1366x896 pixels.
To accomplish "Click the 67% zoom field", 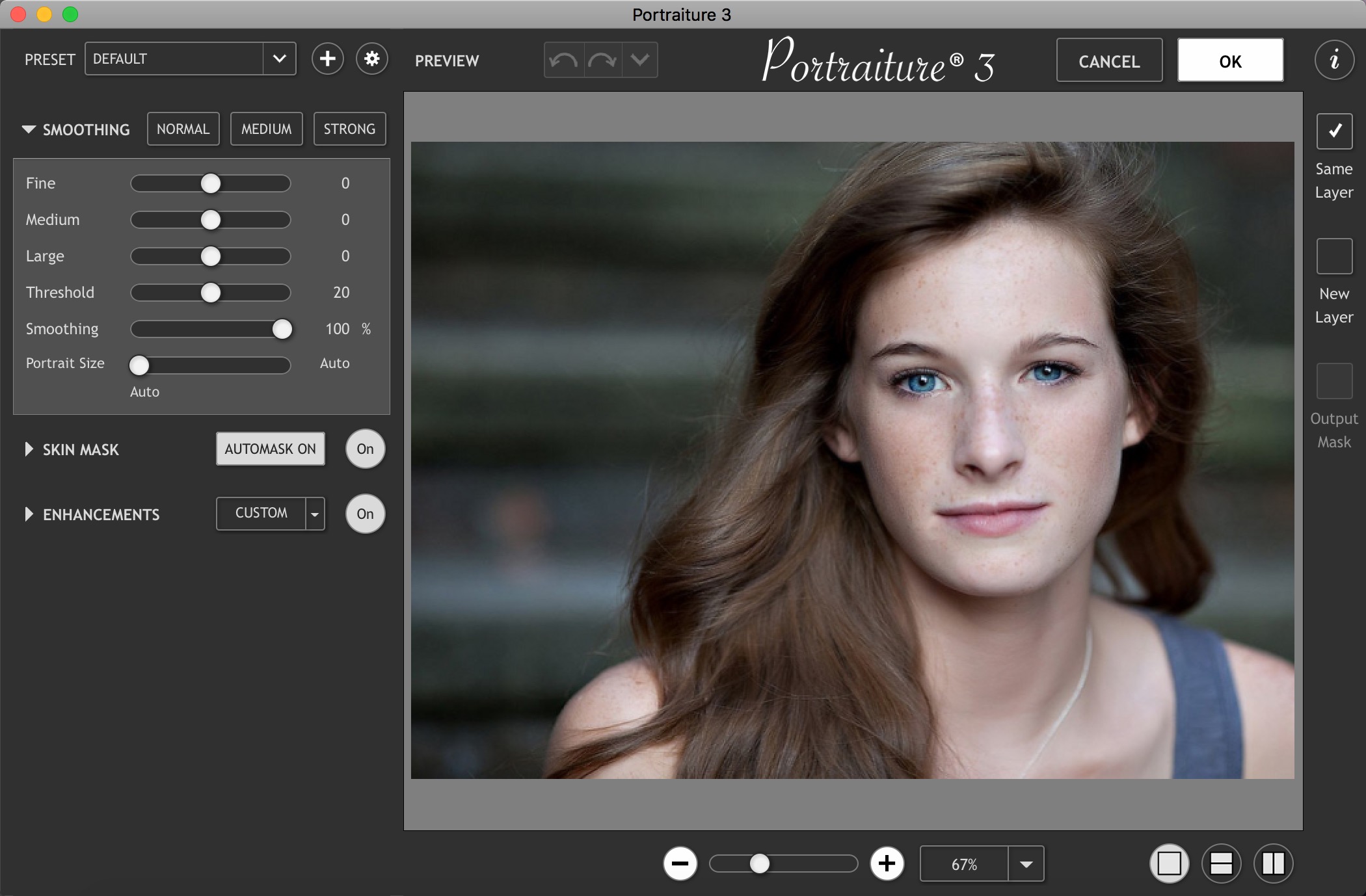I will tap(964, 864).
